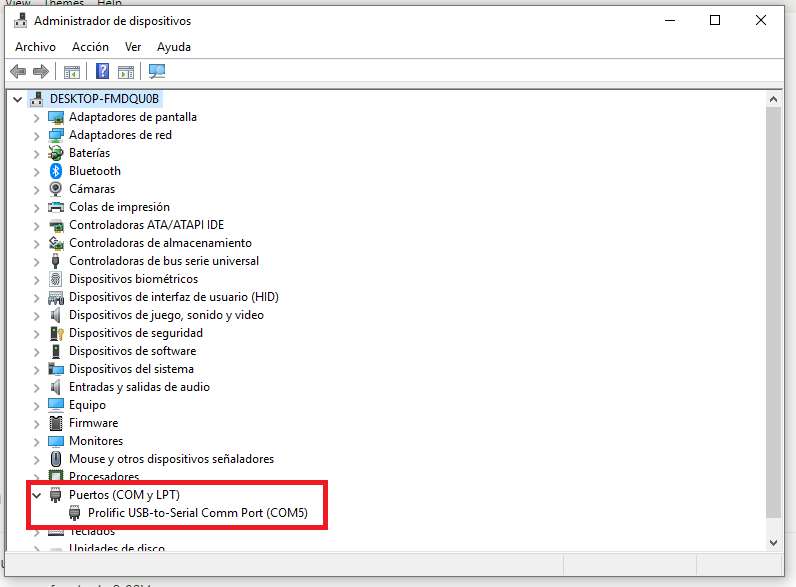Expand the Adaptadores de pantalla node
The width and height of the screenshot is (796, 587).
(x=37, y=117)
